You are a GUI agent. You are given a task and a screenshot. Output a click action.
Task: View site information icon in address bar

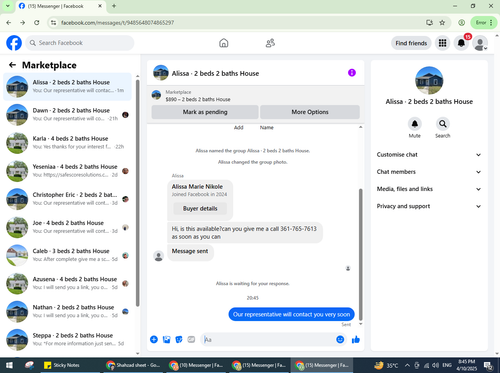[53, 23]
